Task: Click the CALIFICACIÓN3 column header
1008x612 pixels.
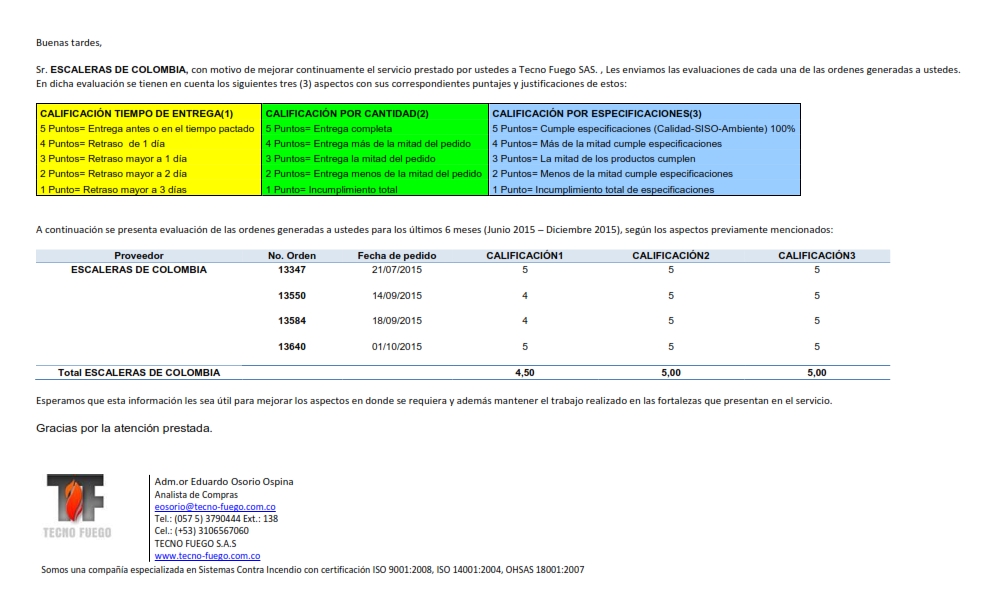Action: pos(817,256)
